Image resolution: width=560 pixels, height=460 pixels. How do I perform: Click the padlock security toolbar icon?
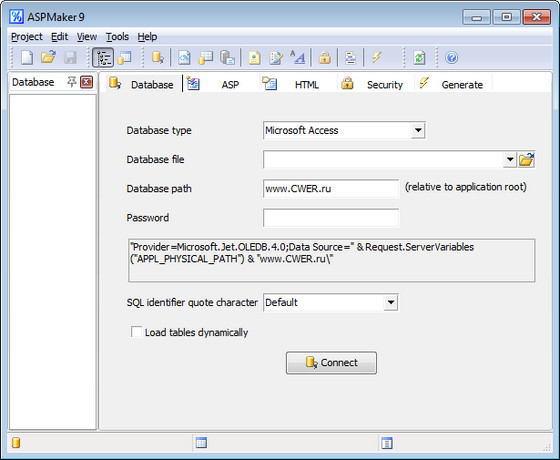[324, 58]
